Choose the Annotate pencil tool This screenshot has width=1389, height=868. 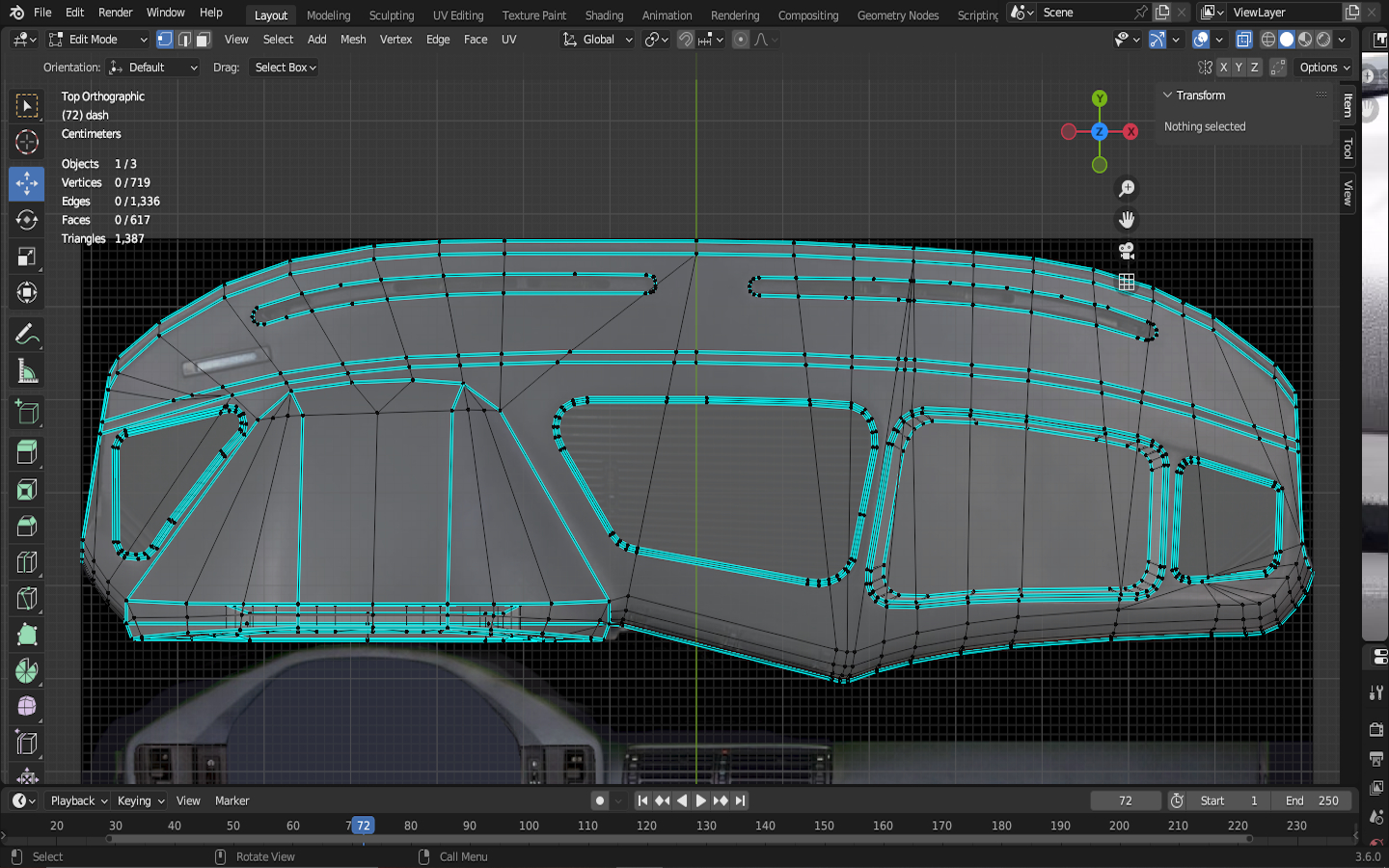[27, 335]
